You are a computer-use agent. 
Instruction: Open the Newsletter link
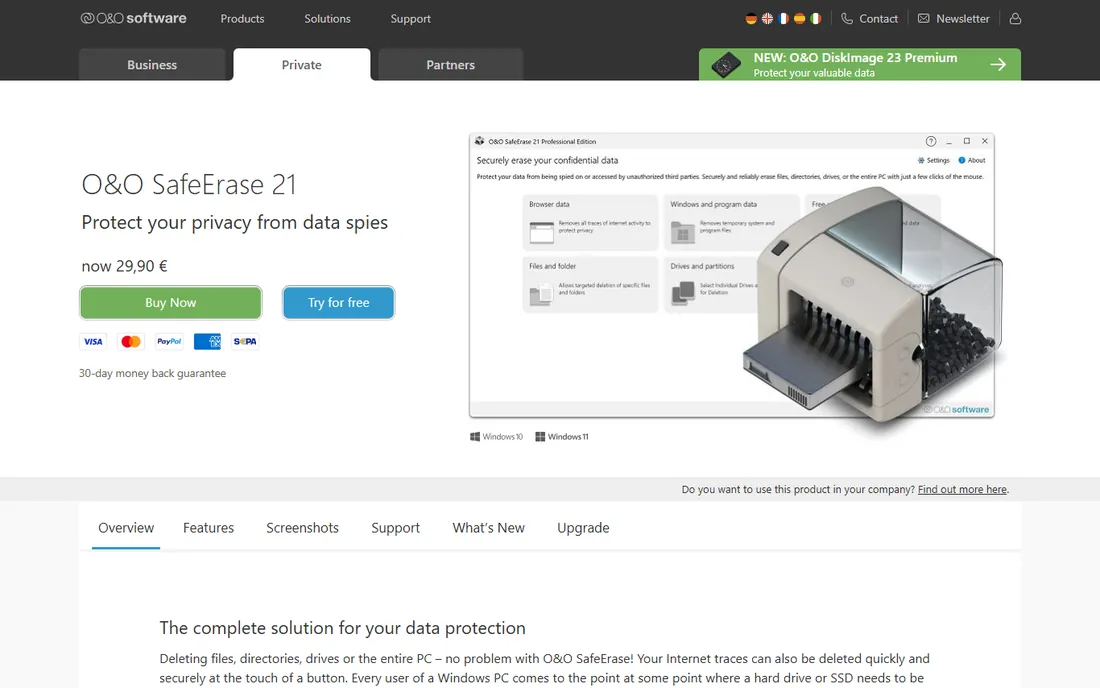coord(953,19)
